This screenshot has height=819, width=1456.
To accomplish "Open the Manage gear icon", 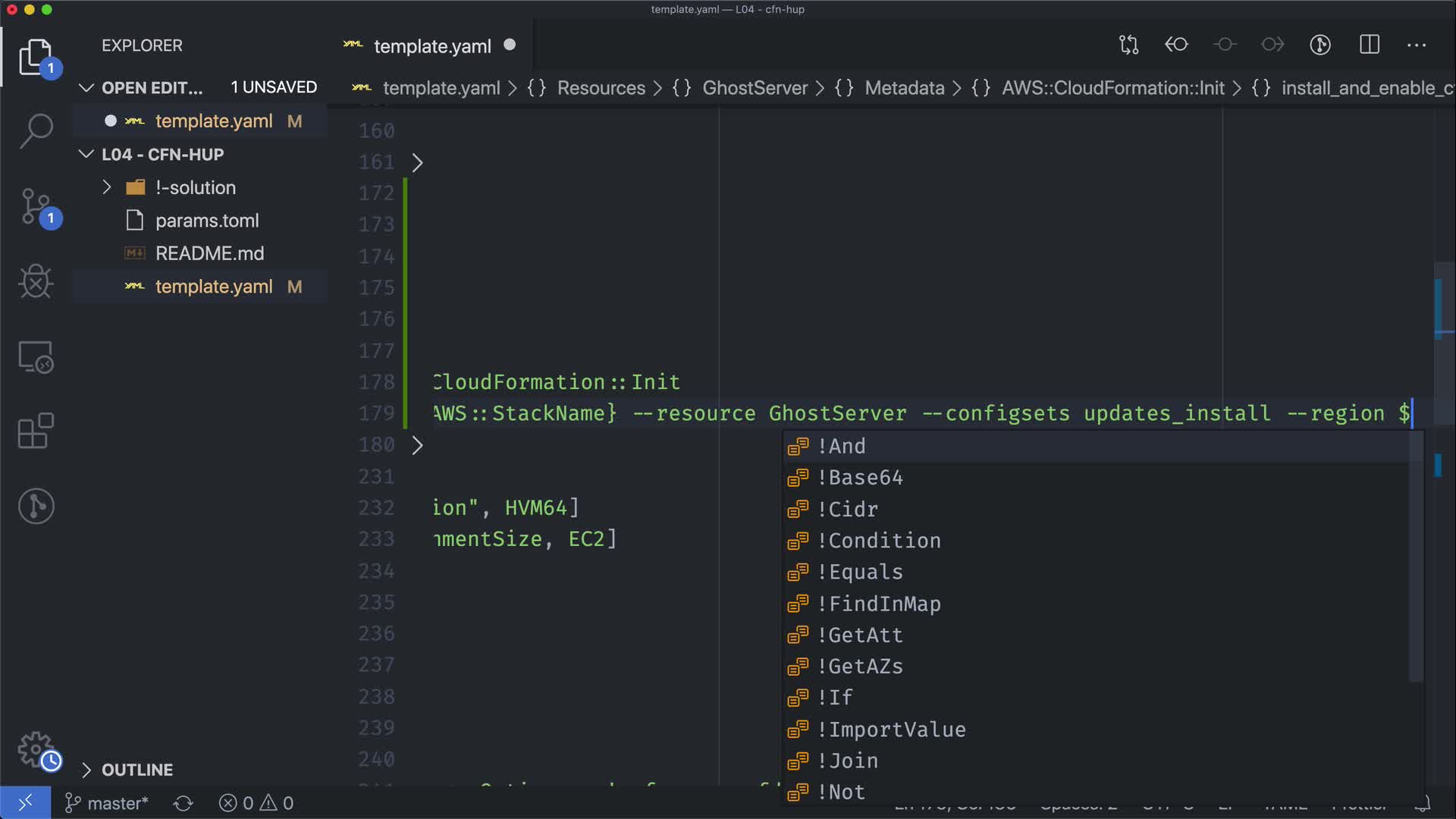I will click(36, 750).
